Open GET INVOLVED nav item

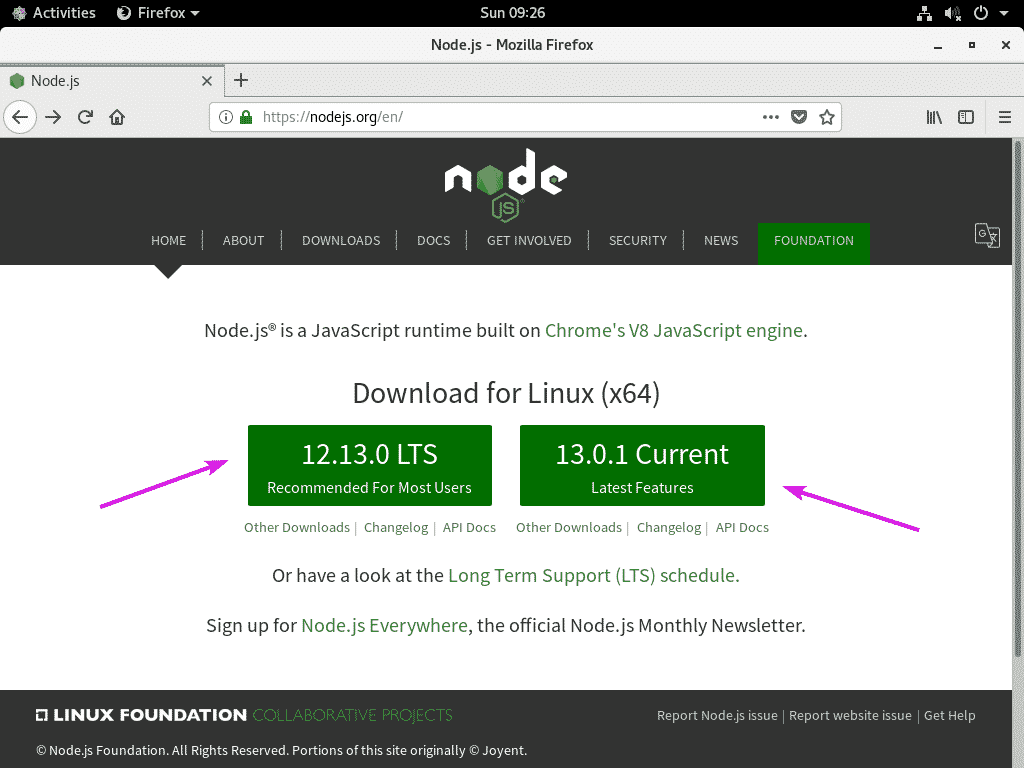coord(529,240)
